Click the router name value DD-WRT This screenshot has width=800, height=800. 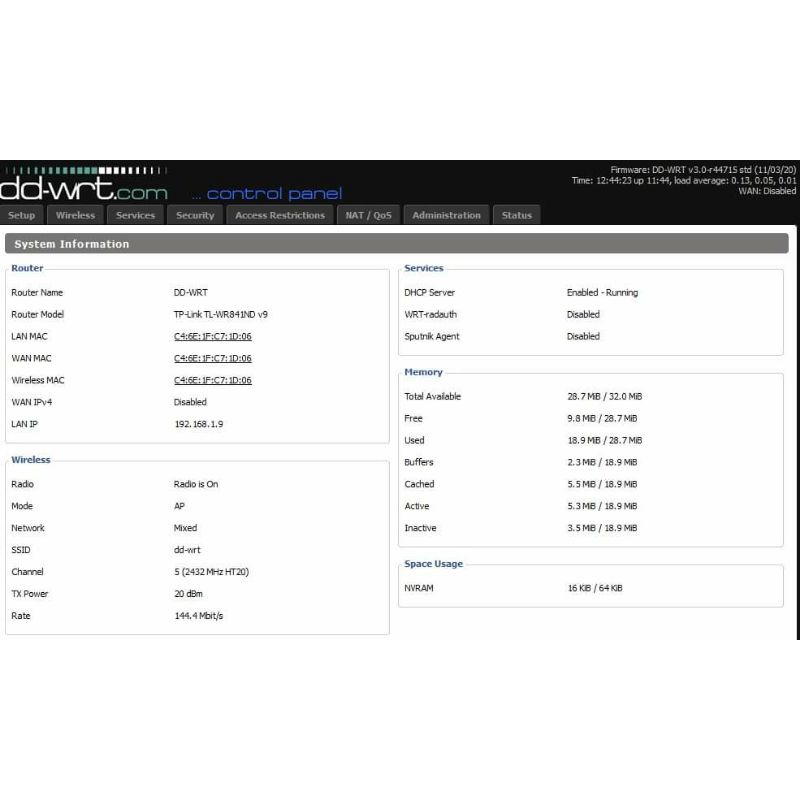(x=190, y=292)
